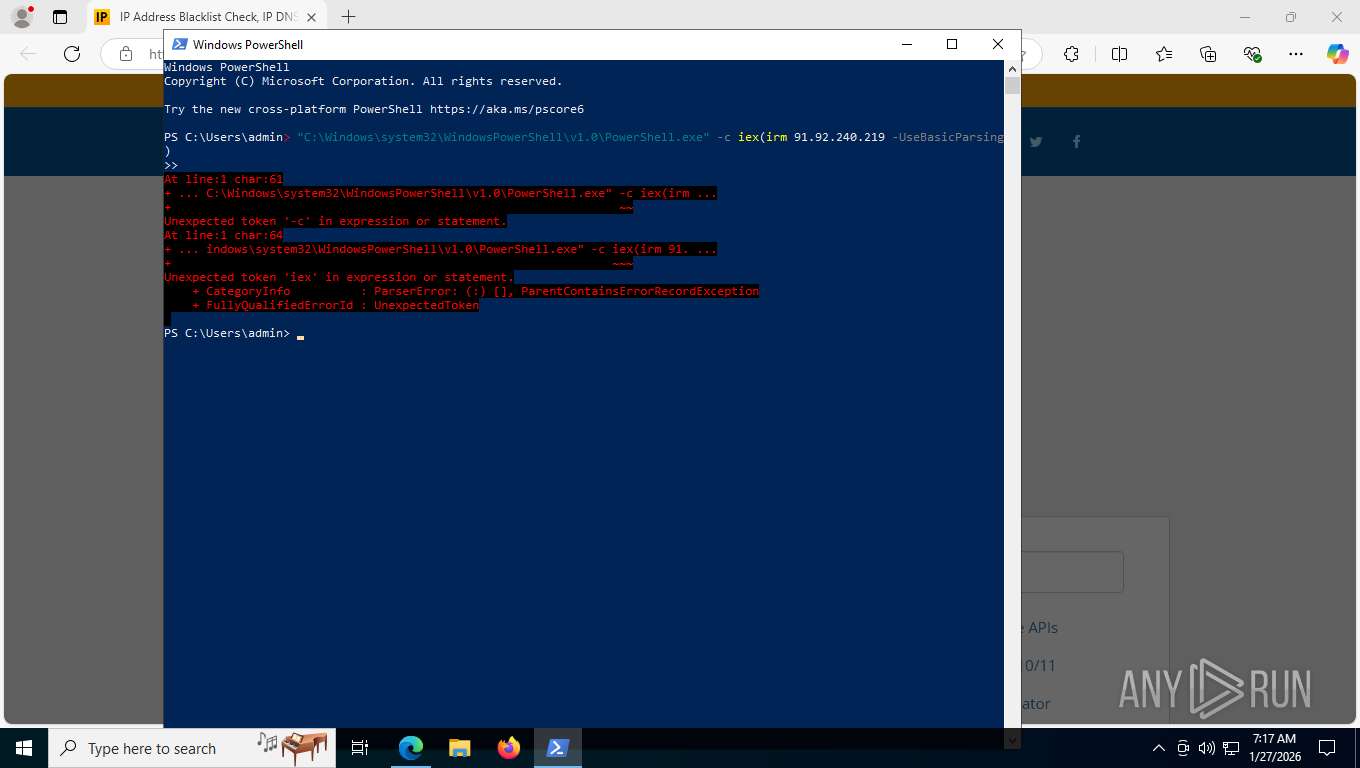
Task: Select PowerShell taskbar button
Action: pos(558,748)
